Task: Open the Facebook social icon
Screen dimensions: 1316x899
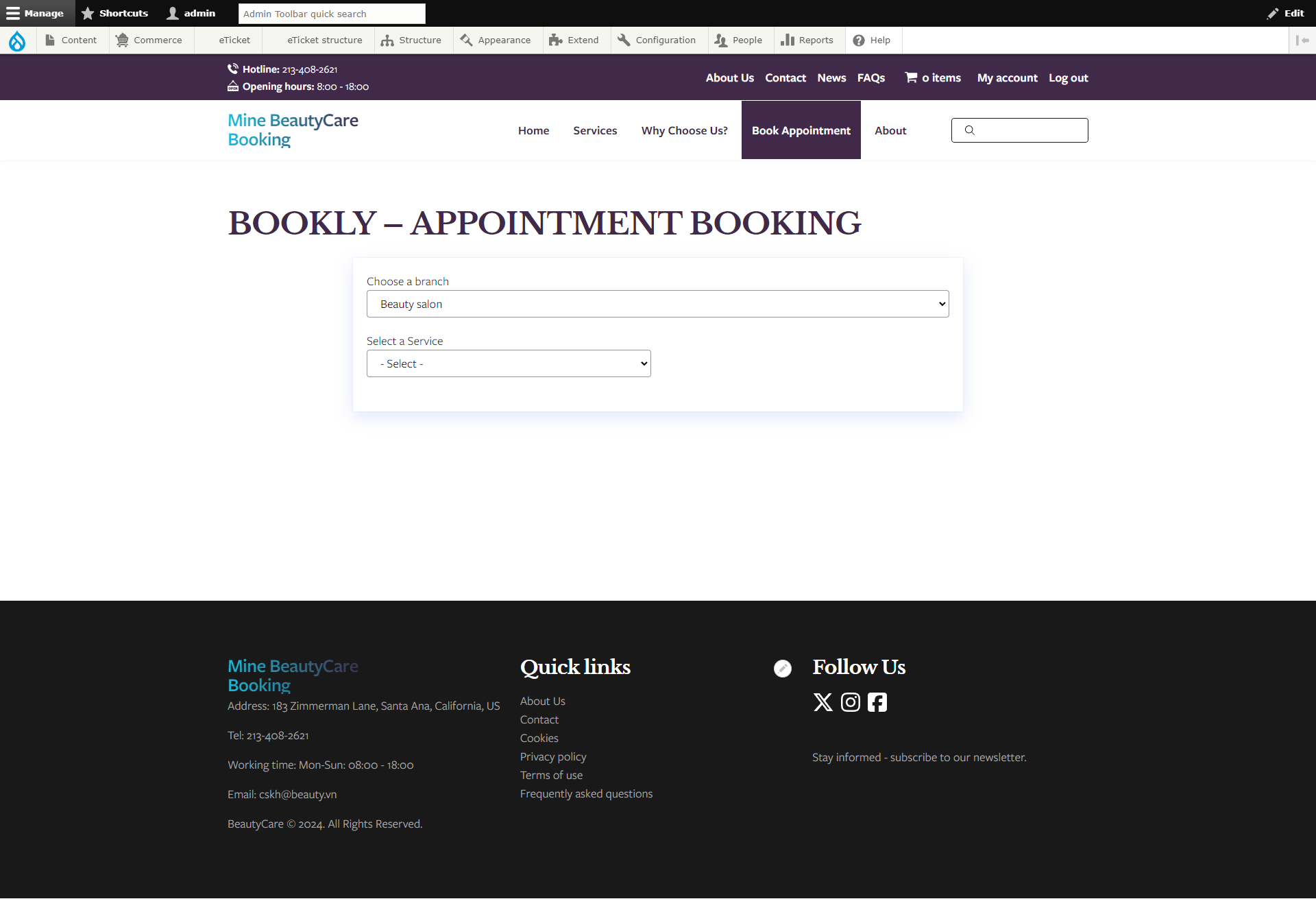Action: click(877, 702)
